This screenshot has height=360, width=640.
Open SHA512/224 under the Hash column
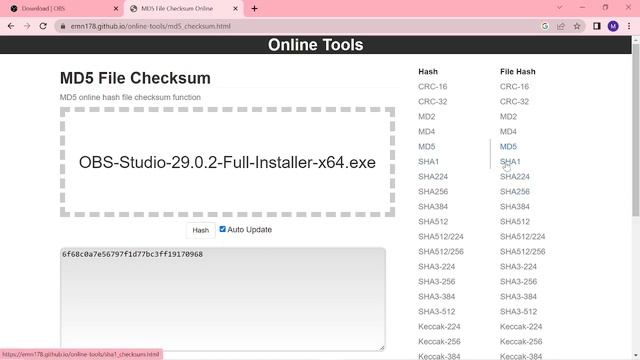[x=441, y=237]
